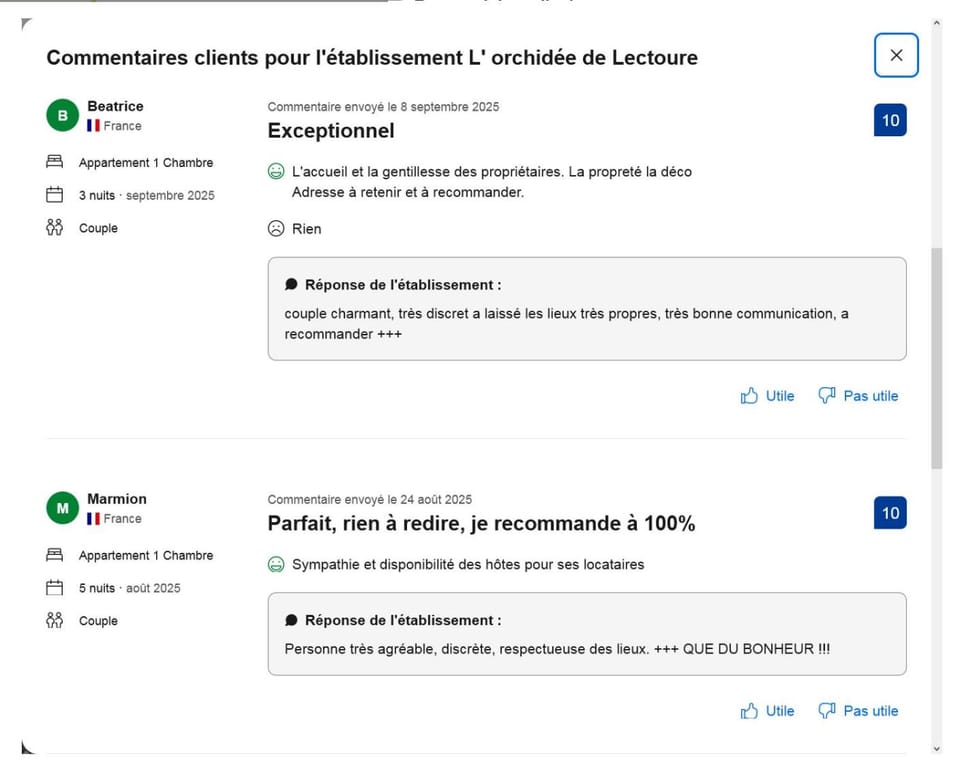The image size is (960, 773).
Task: Click the French flag under Marmion's name
Action: click(93, 518)
